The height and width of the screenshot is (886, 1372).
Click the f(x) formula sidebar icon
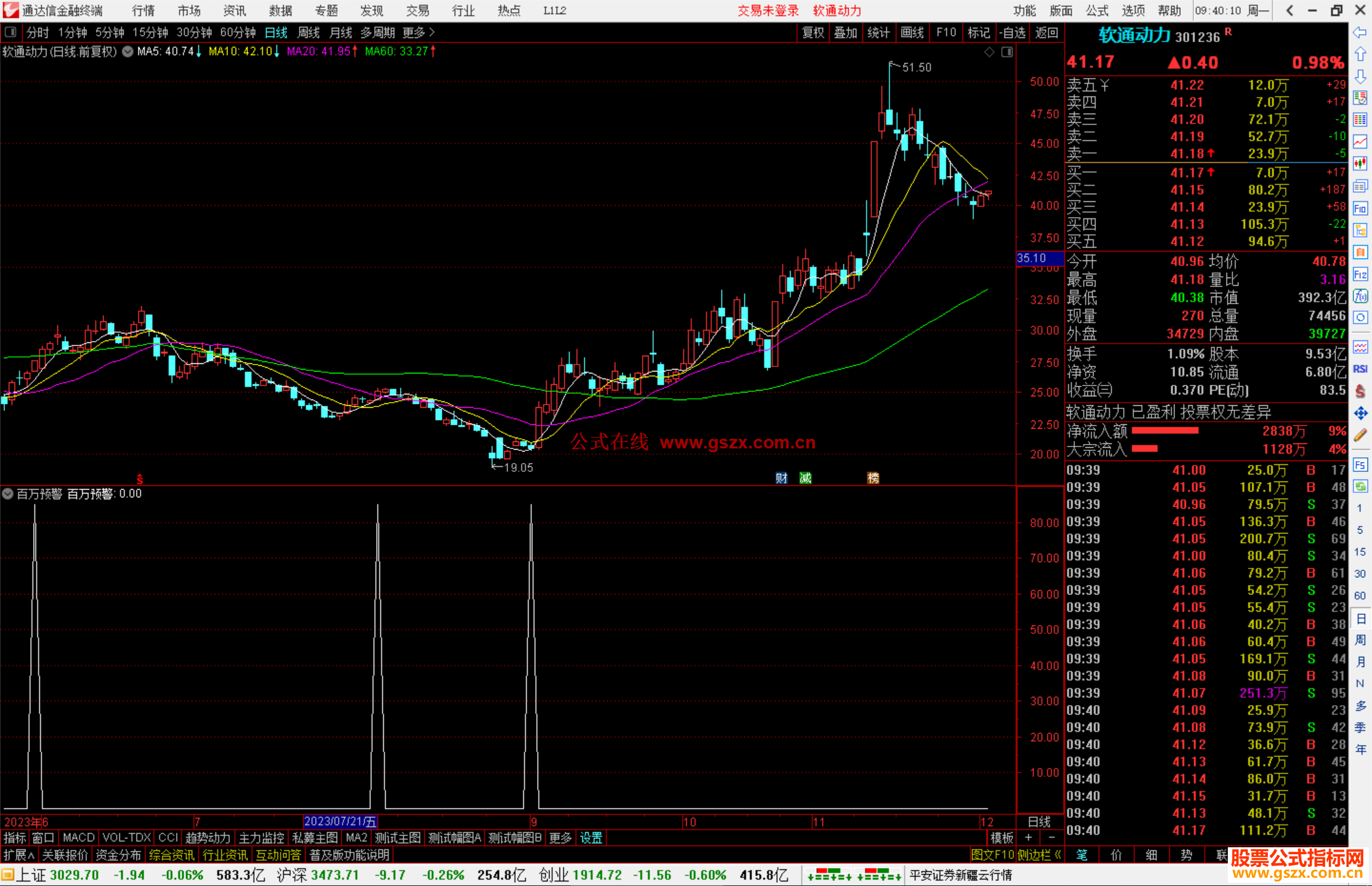pyautogui.click(x=1360, y=296)
